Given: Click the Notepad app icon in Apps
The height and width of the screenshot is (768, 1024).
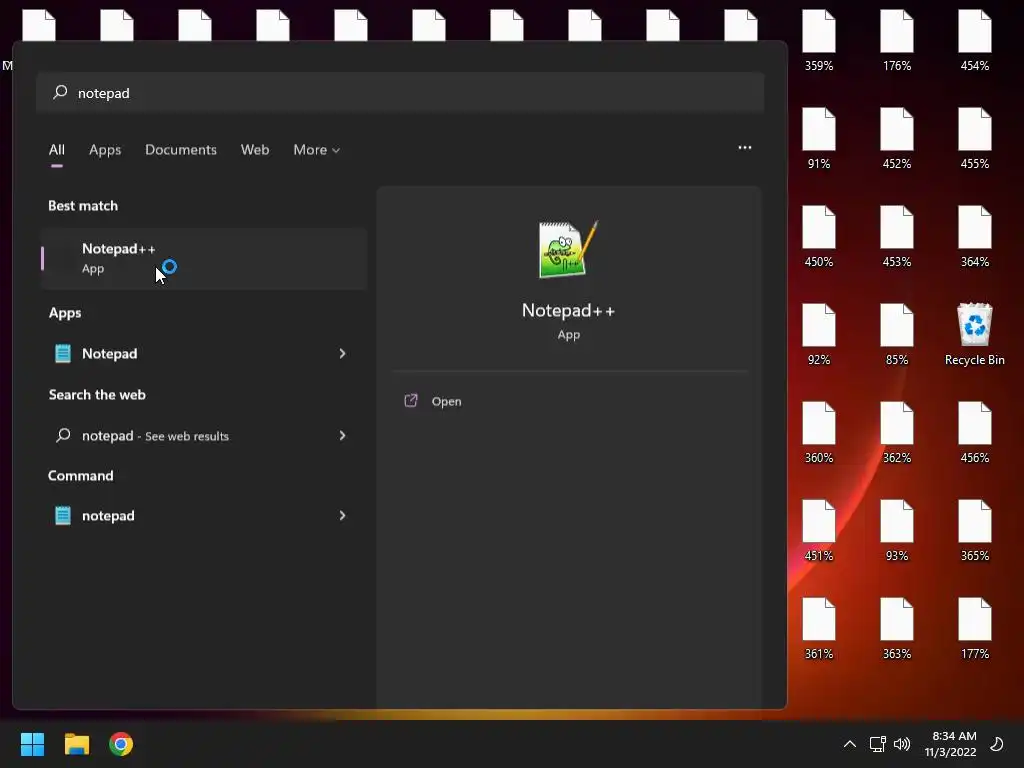Looking at the screenshot, I should [x=63, y=353].
